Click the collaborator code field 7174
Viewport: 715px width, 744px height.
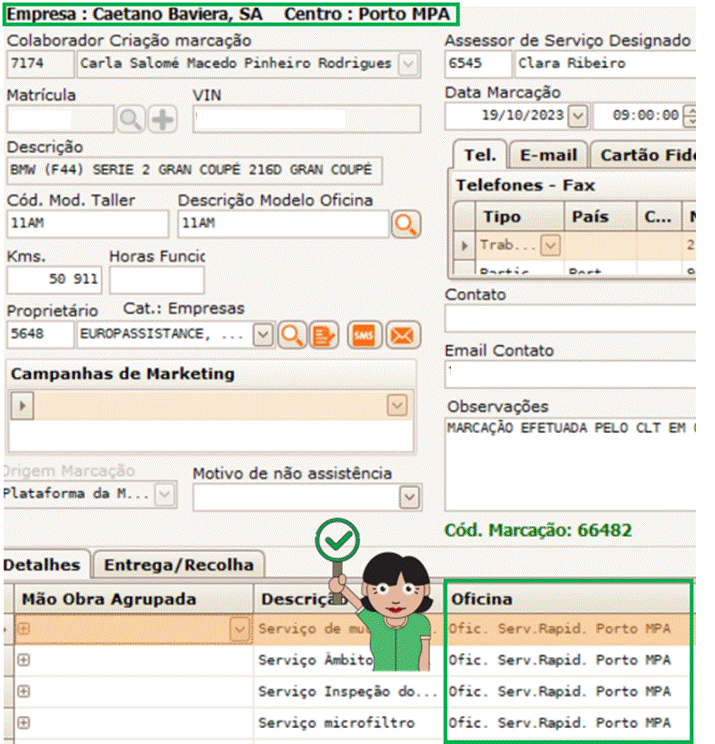point(40,64)
